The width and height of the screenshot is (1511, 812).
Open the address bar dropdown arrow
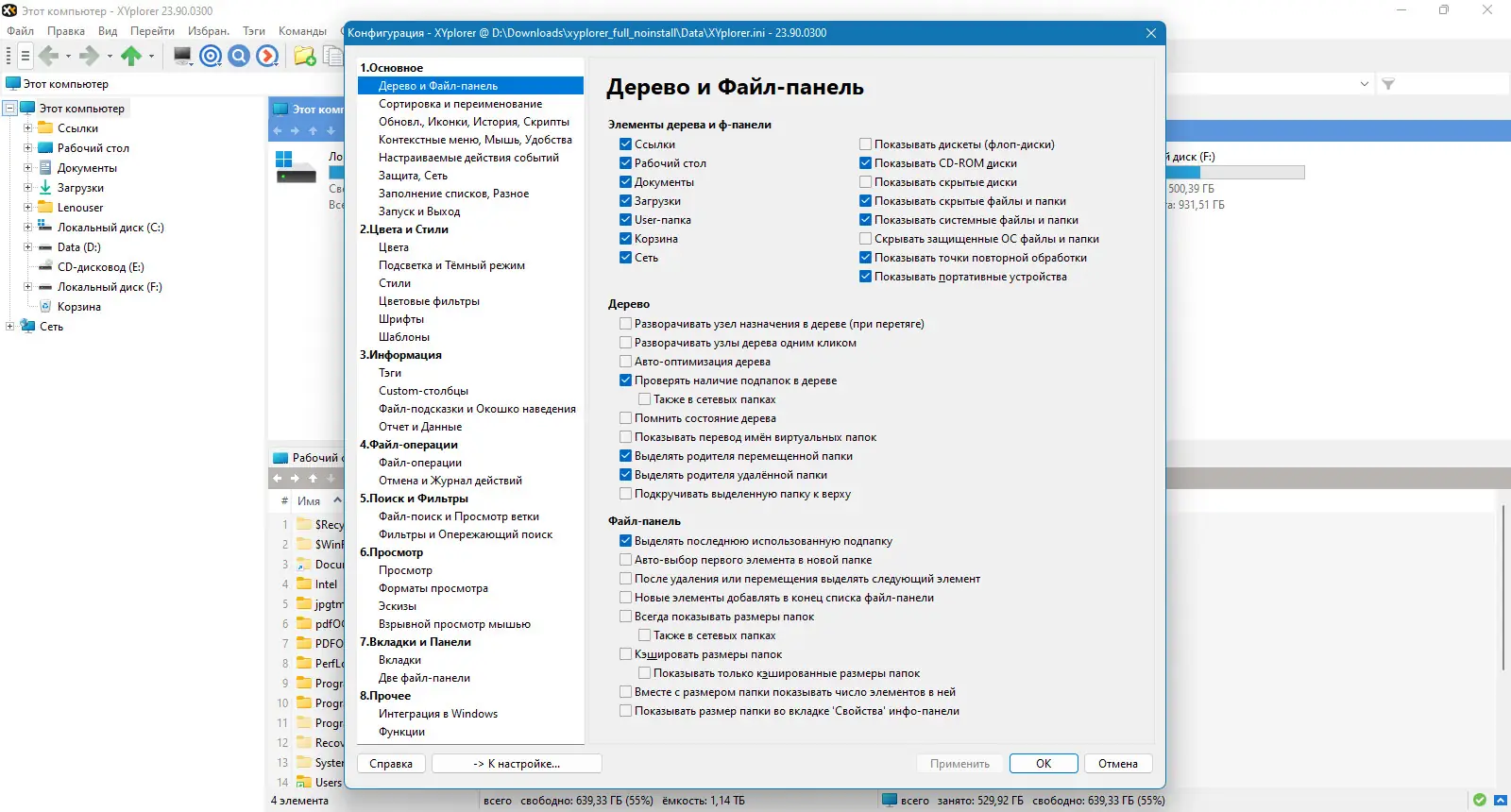coord(1365,84)
